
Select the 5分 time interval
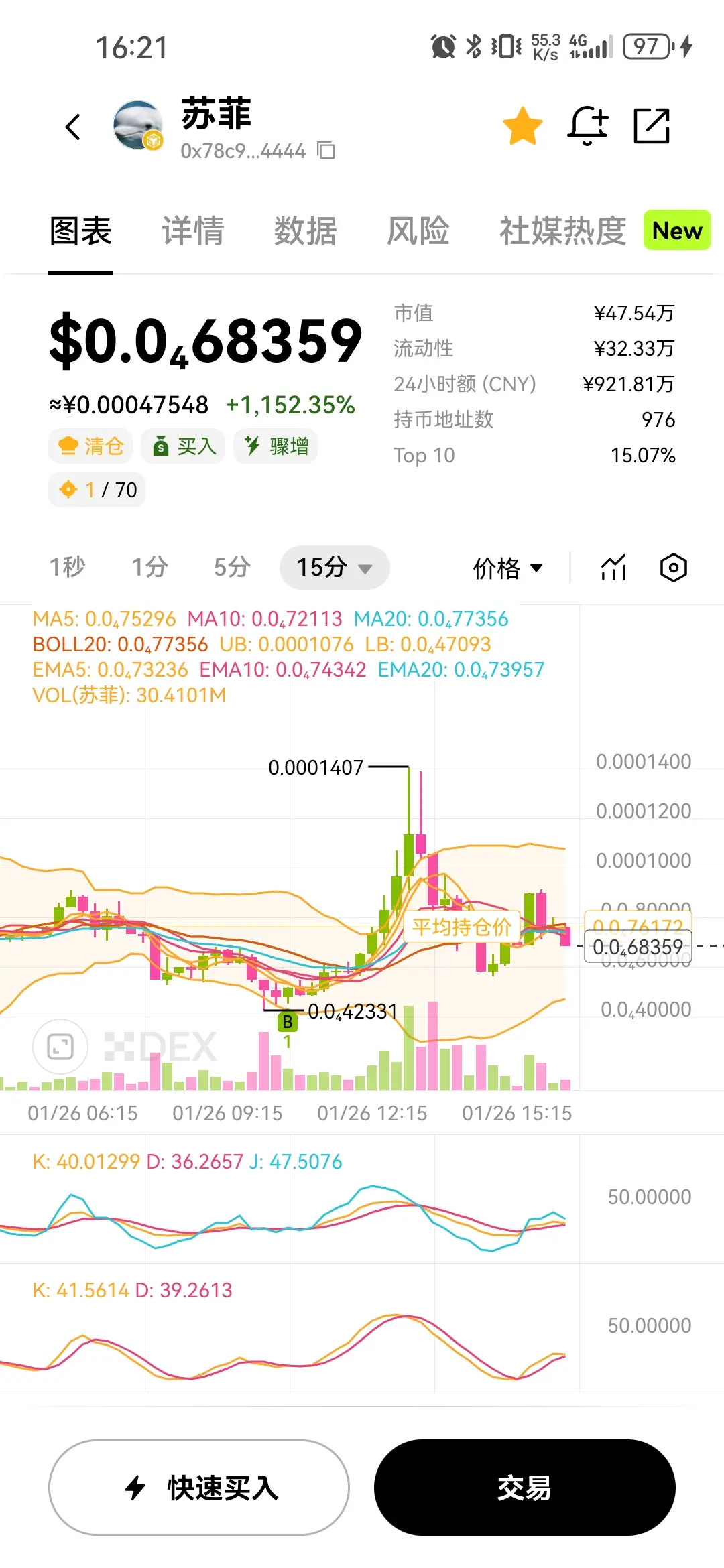[x=232, y=568]
